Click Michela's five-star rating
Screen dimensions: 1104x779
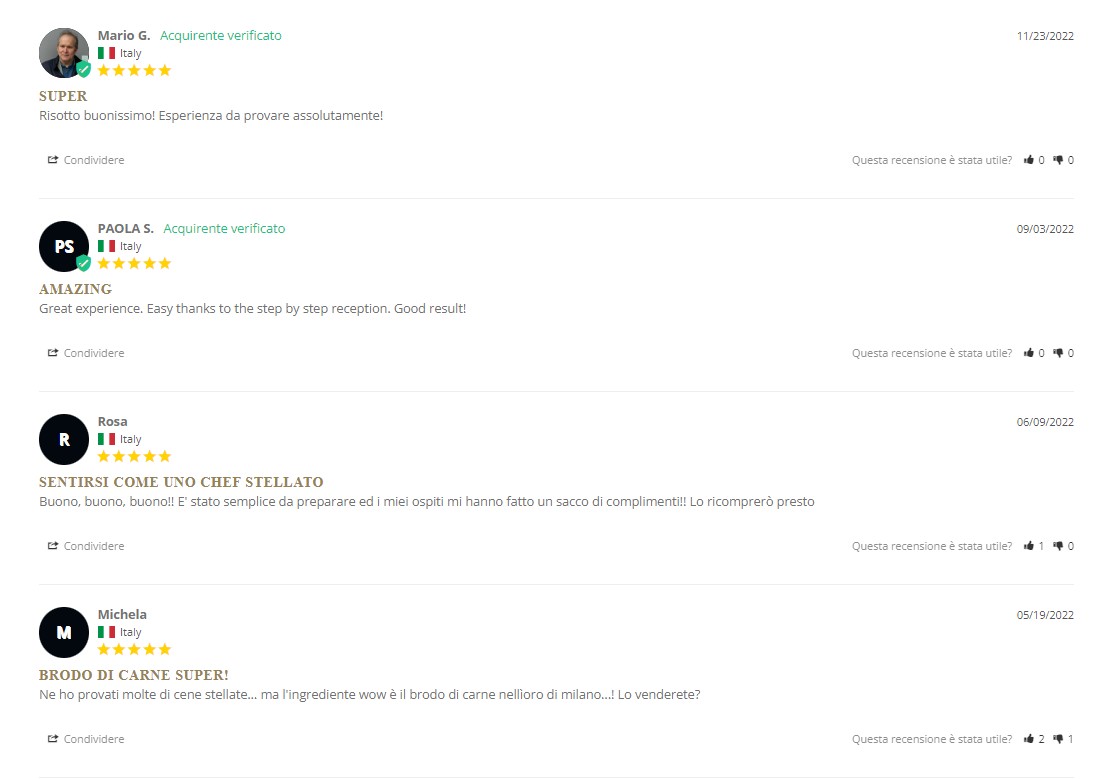134,649
